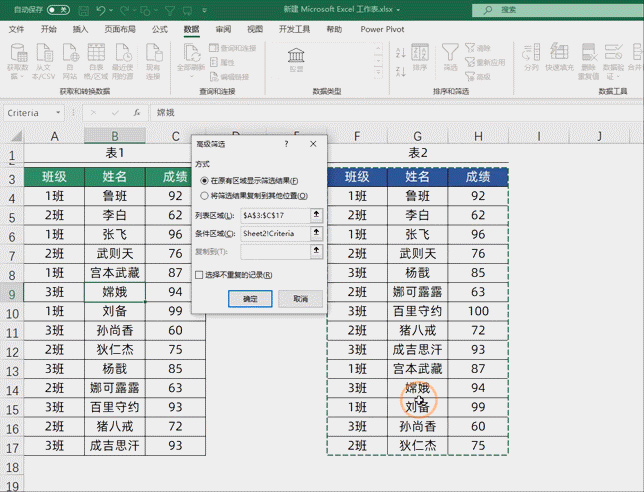
Task: Click the Select All corner triangle
Action: pyautogui.click(x=16, y=136)
